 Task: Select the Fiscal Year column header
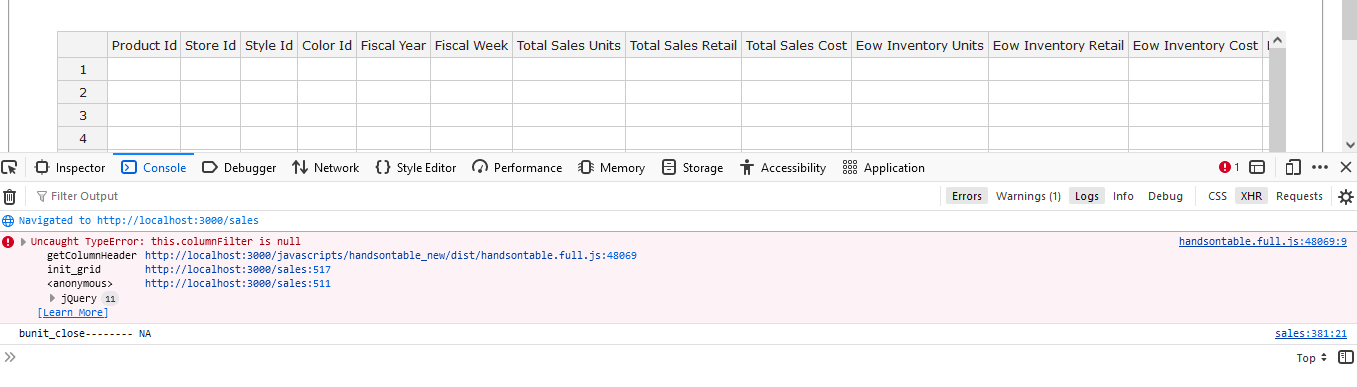pos(394,45)
